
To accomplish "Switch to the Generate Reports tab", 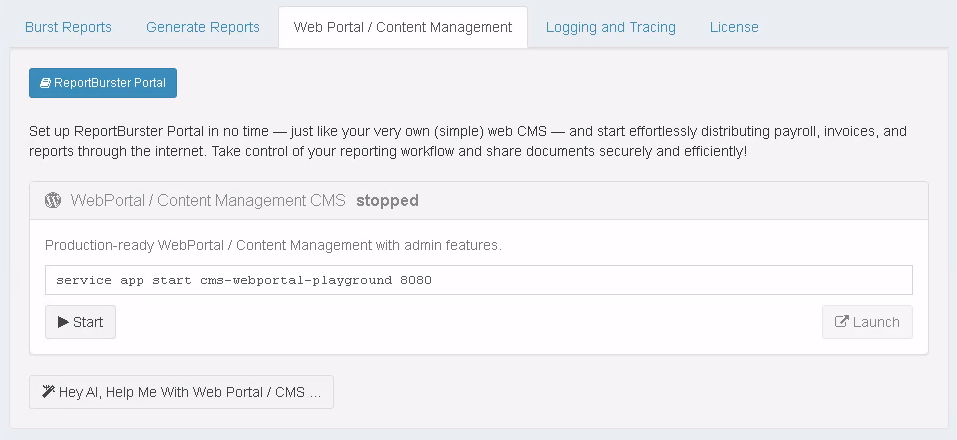I will click(203, 27).
